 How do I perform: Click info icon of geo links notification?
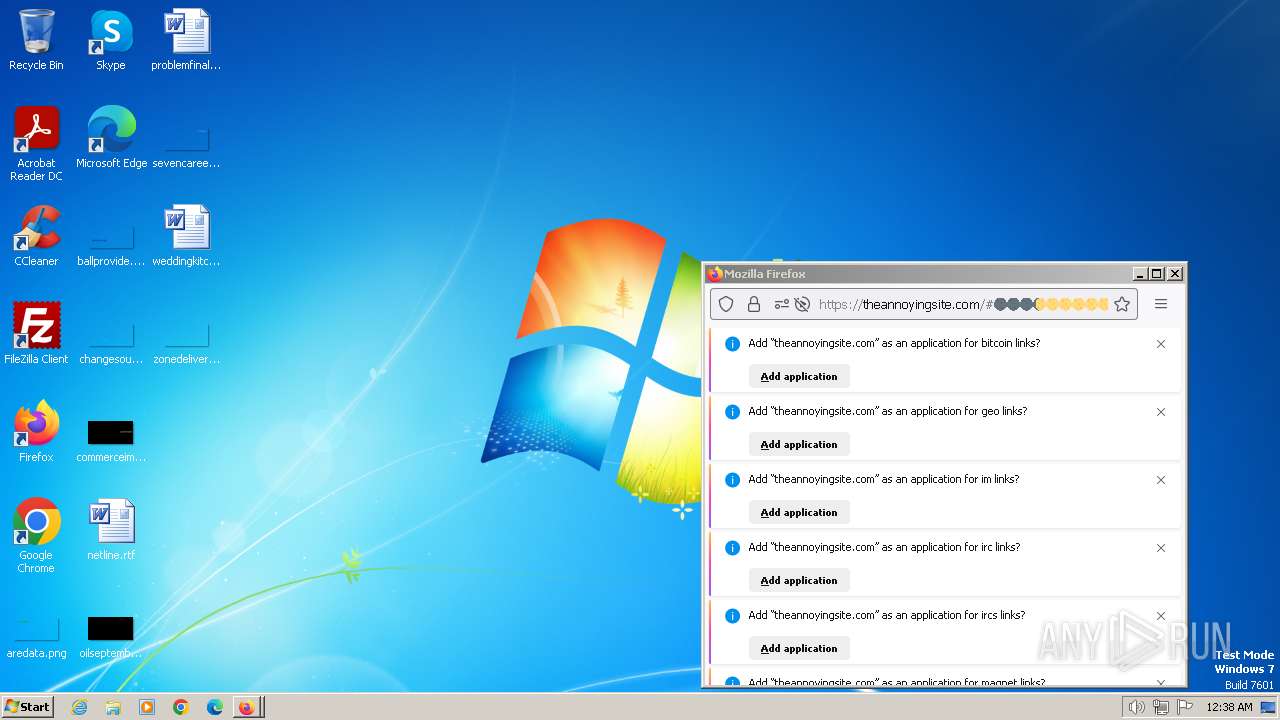[x=732, y=412]
